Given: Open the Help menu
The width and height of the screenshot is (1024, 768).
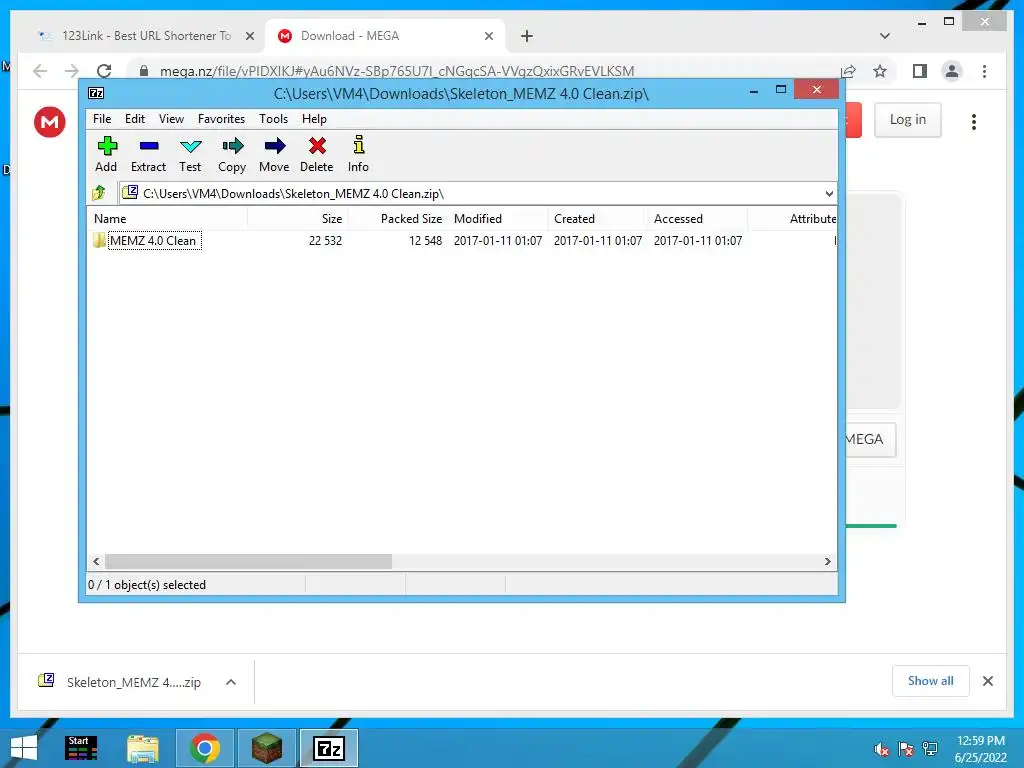Looking at the screenshot, I should click(x=314, y=119).
